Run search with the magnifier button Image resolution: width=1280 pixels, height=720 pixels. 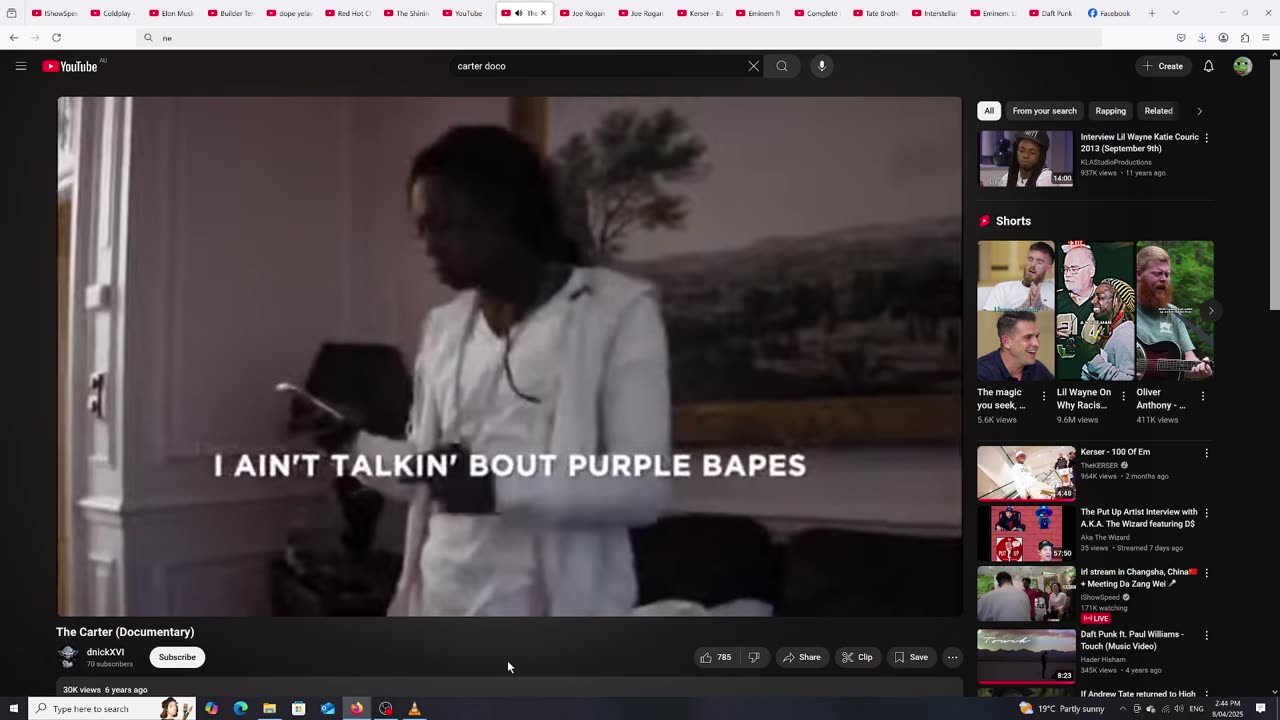(x=782, y=66)
